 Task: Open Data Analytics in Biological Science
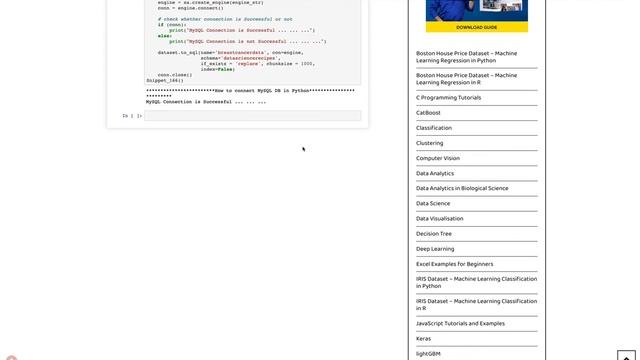tap(462, 188)
